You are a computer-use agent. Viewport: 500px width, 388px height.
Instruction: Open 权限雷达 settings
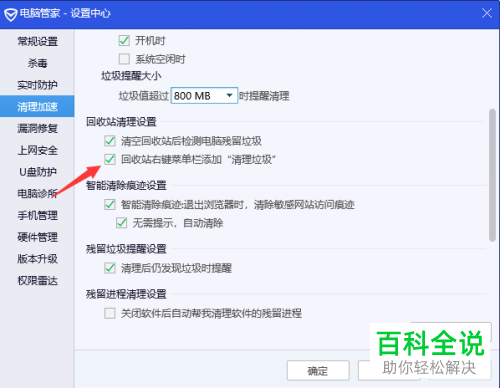37,280
